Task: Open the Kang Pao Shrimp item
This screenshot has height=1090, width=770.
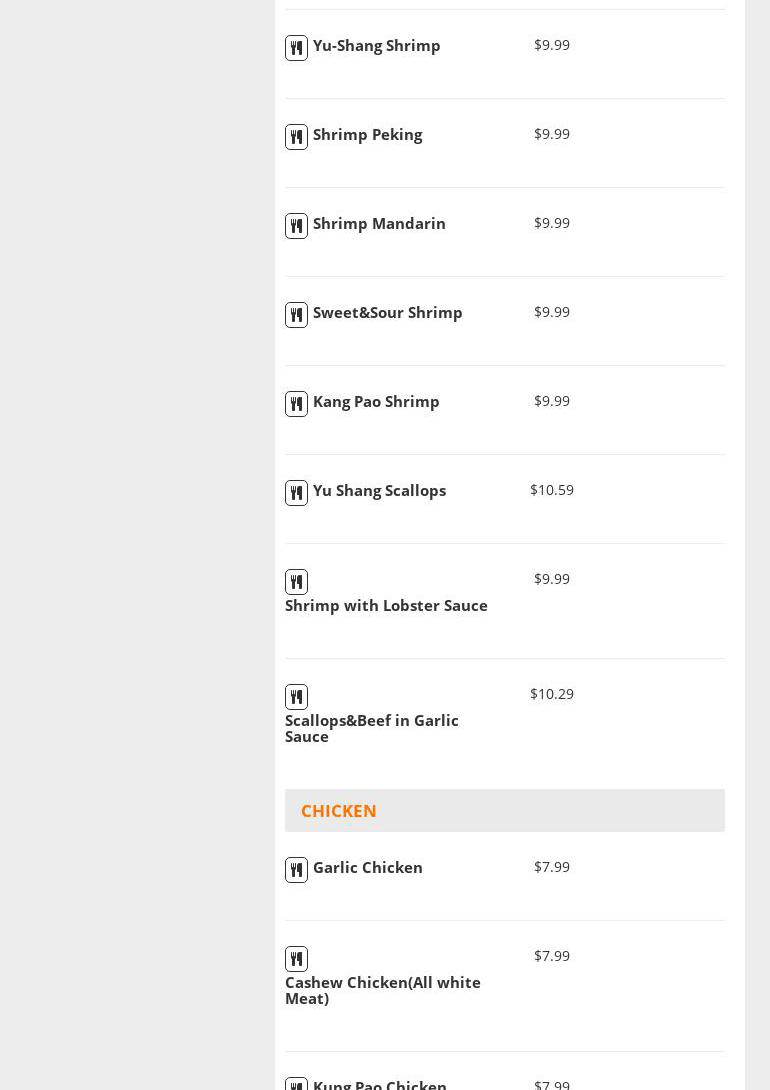Action: click(x=376, y=402)
